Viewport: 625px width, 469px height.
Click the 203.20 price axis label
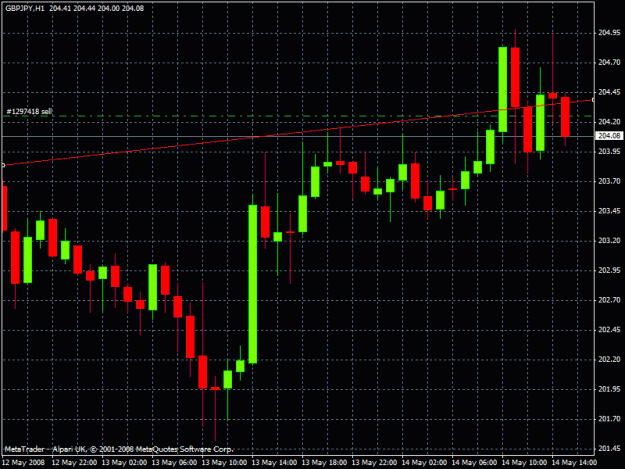point(609,241)
